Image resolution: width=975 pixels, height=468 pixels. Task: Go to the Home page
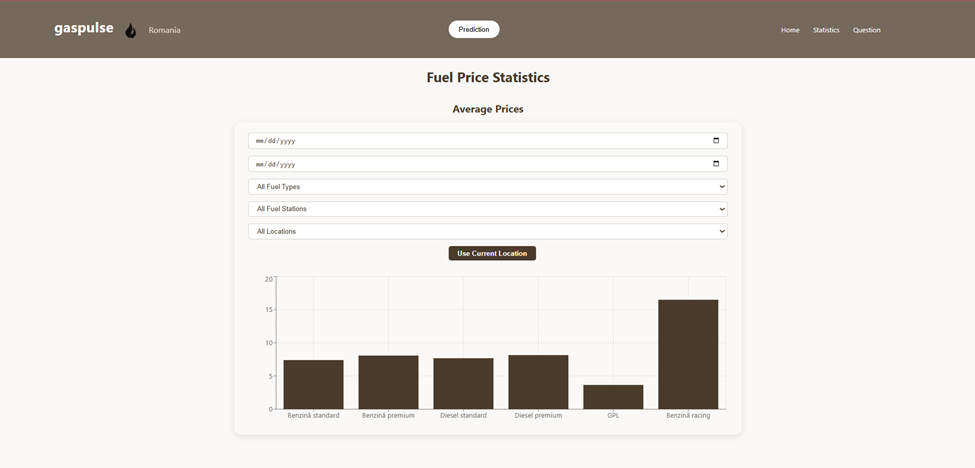click(790, 30)
